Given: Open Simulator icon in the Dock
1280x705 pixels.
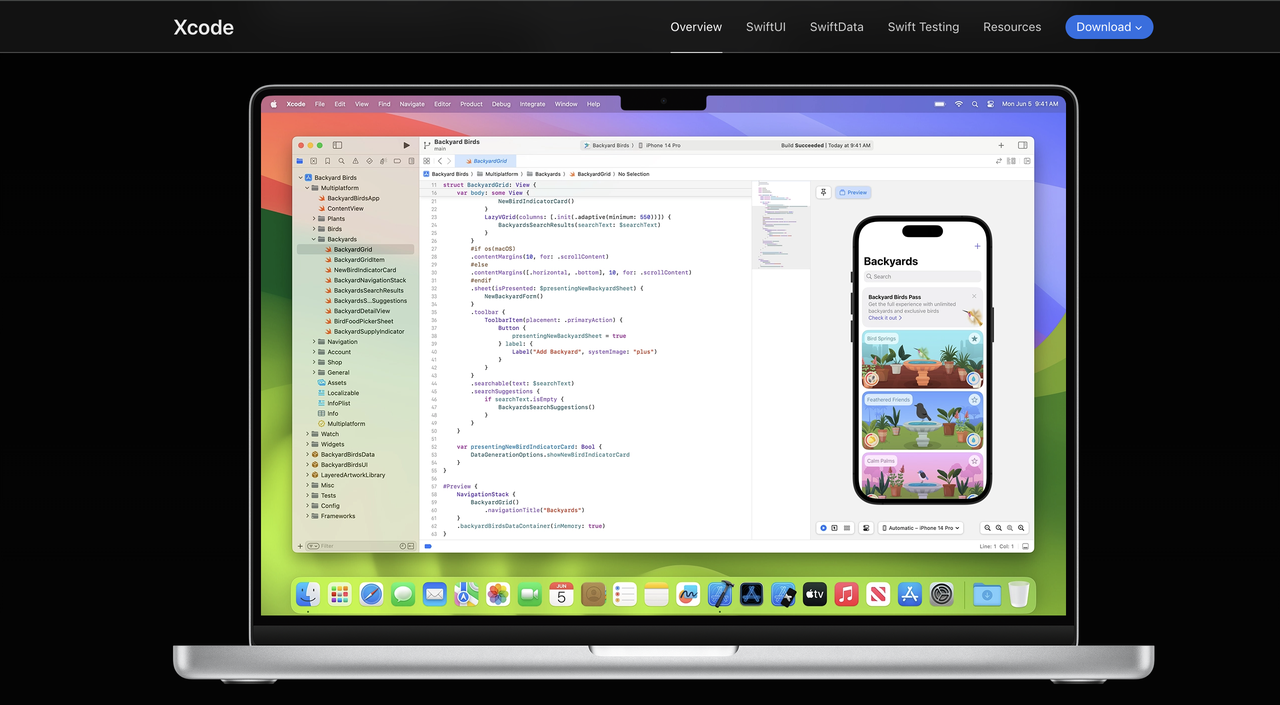Looking at the screenshot, I should pos(783,594).
